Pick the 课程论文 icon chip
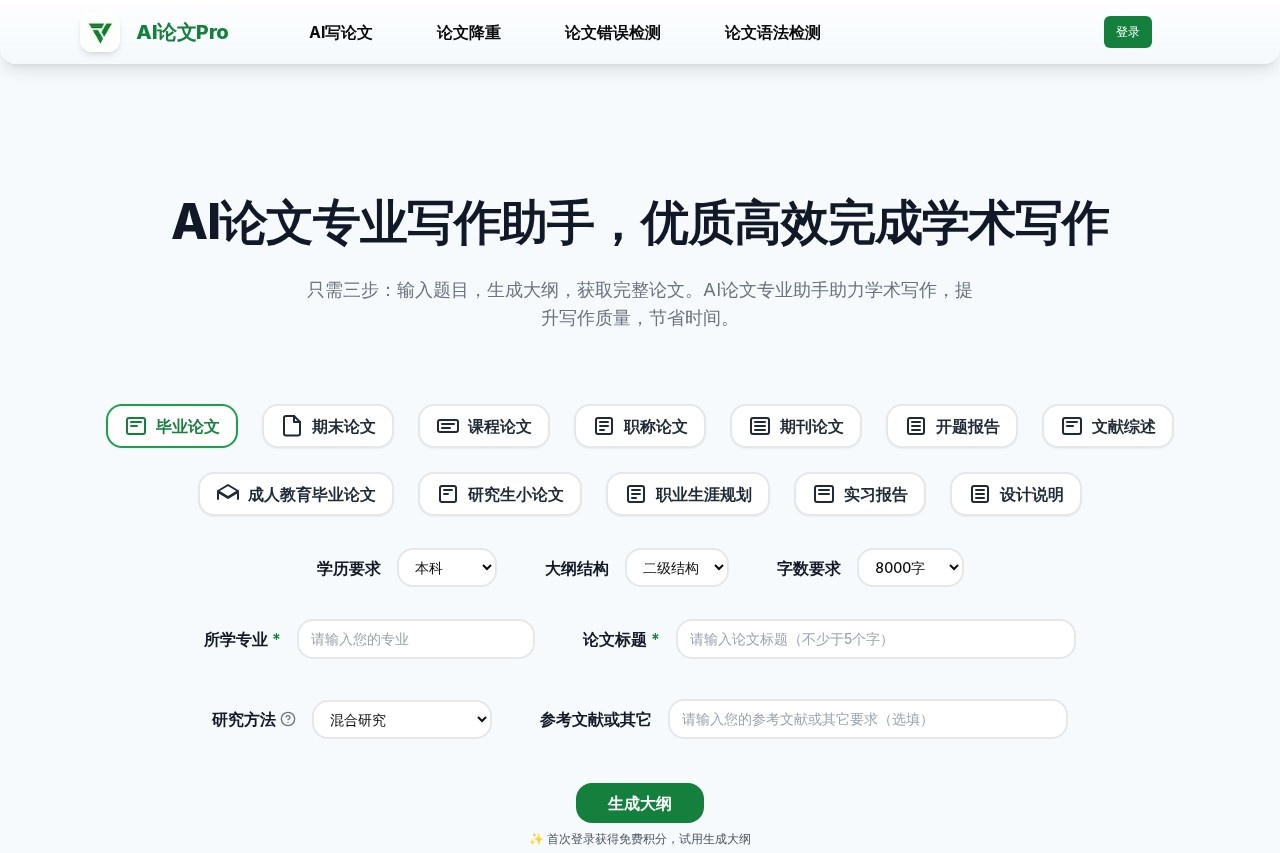The width and height of the screenshot is (1280, 853). click(448, 426)
